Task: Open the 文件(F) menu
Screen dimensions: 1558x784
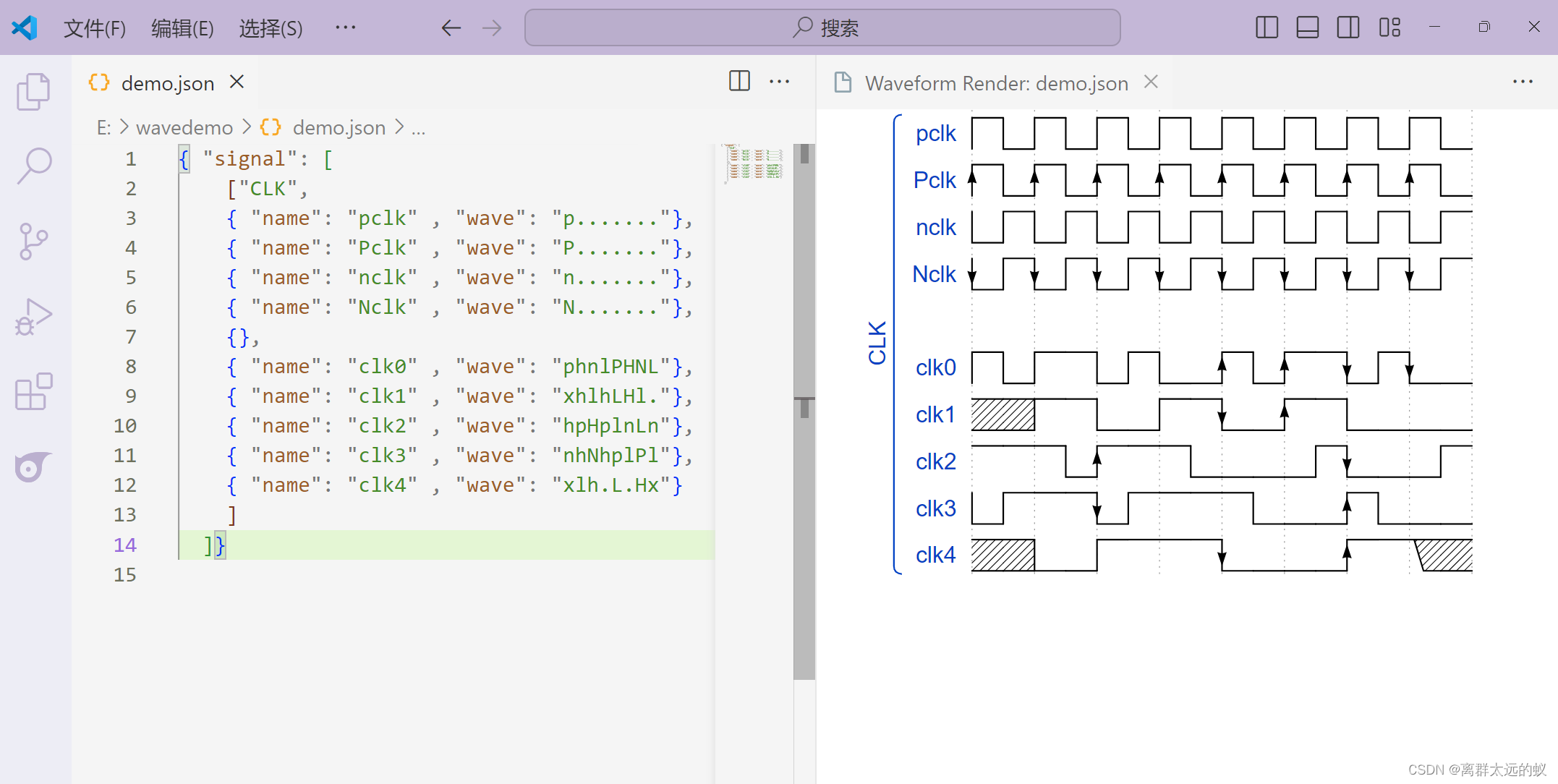Action: [x=95, y=28]
